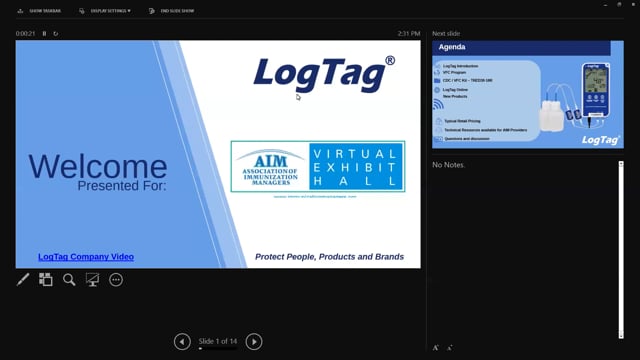The width and height of the screenshot is (640, 360).
Task: Restore the presenter view window
Action: (619, 4)
